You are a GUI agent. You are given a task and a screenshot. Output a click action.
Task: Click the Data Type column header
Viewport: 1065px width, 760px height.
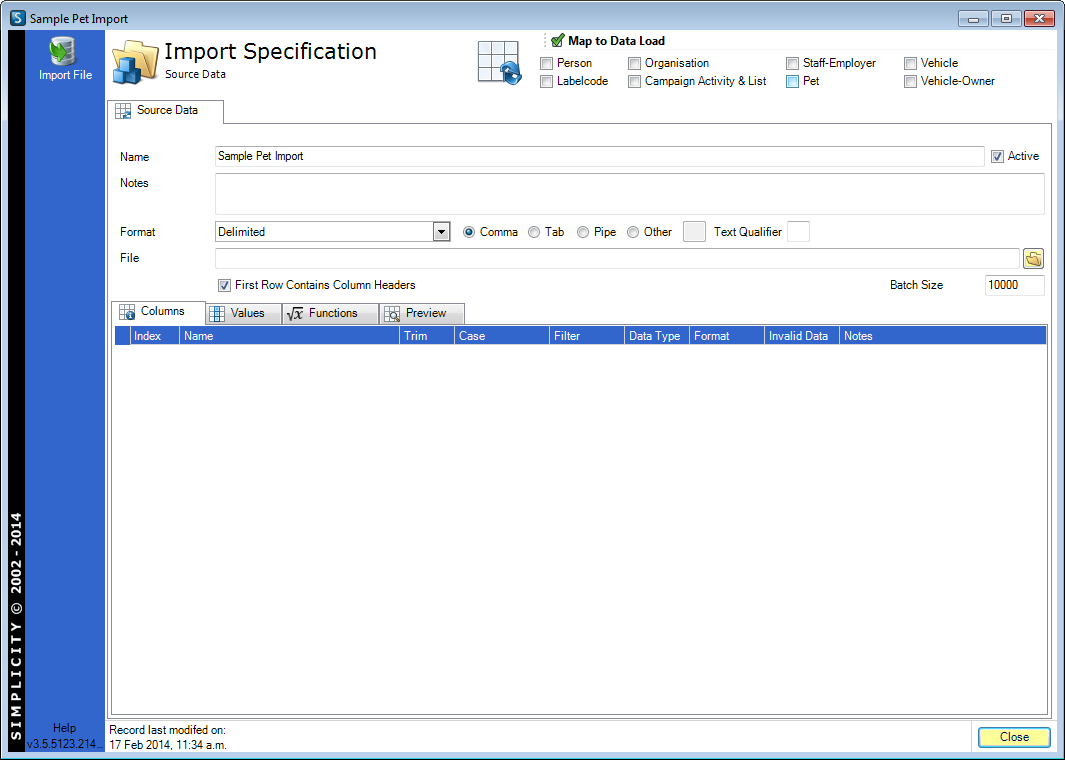click(657, 336)
